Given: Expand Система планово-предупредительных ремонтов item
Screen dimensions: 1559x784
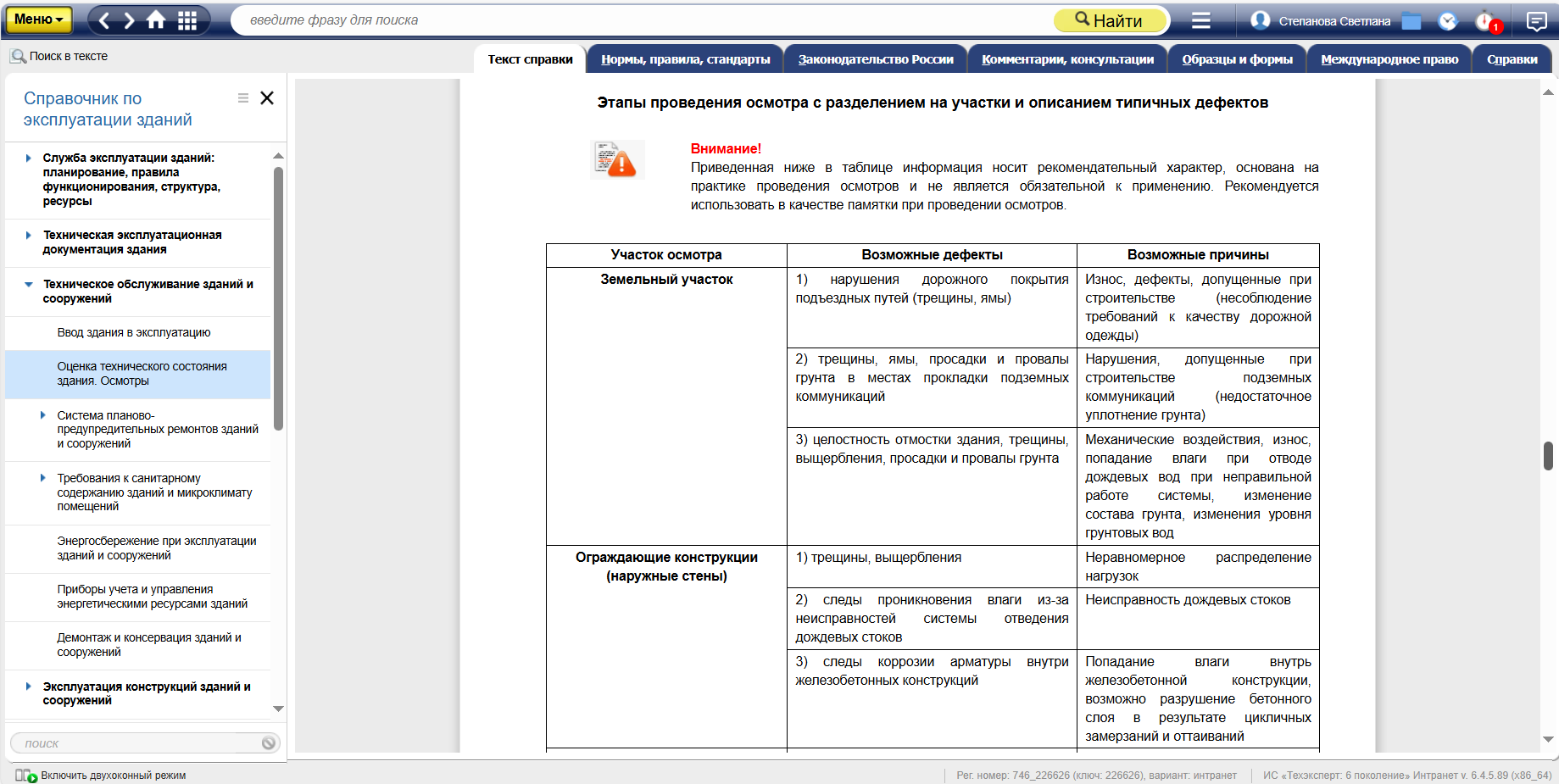Looking at the screenshot, I should pos(42,415).
